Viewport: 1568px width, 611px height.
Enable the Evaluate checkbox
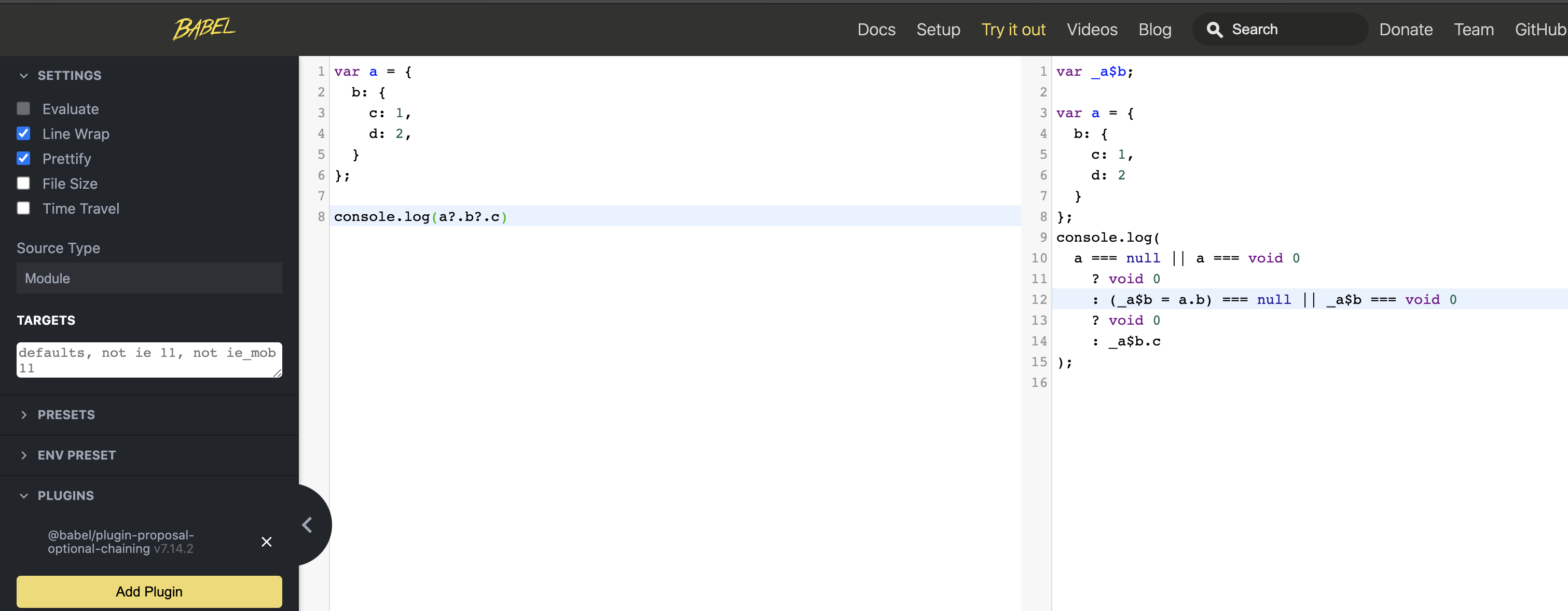point(24,109)
